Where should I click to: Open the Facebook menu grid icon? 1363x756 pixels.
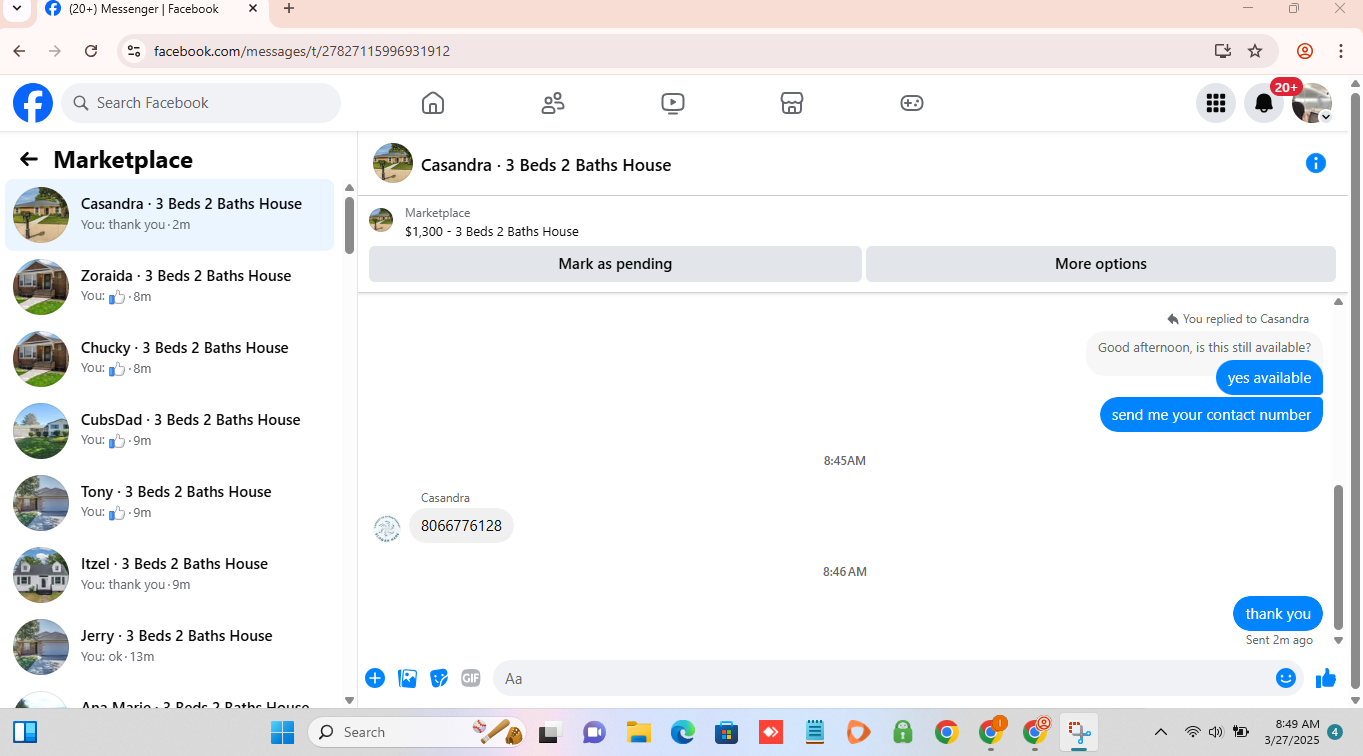pos(1216,103)
